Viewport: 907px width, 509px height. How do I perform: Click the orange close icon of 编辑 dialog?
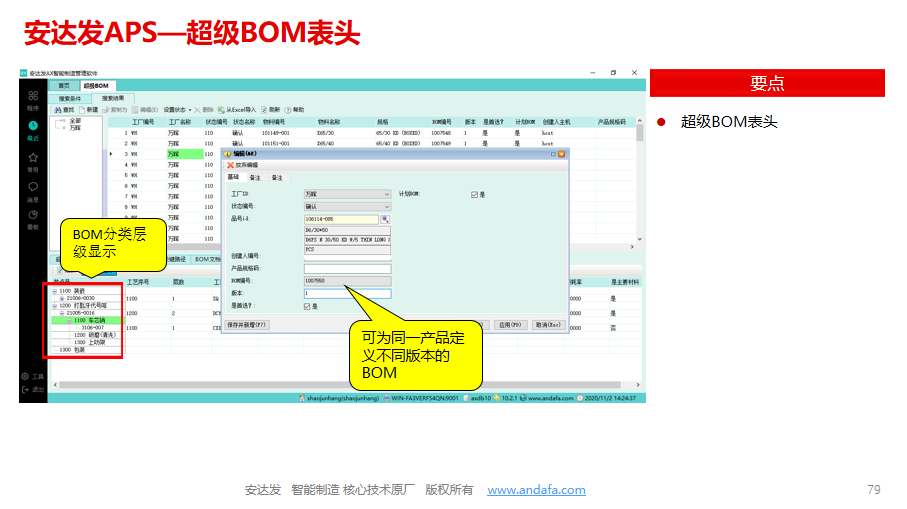(561, 154)
